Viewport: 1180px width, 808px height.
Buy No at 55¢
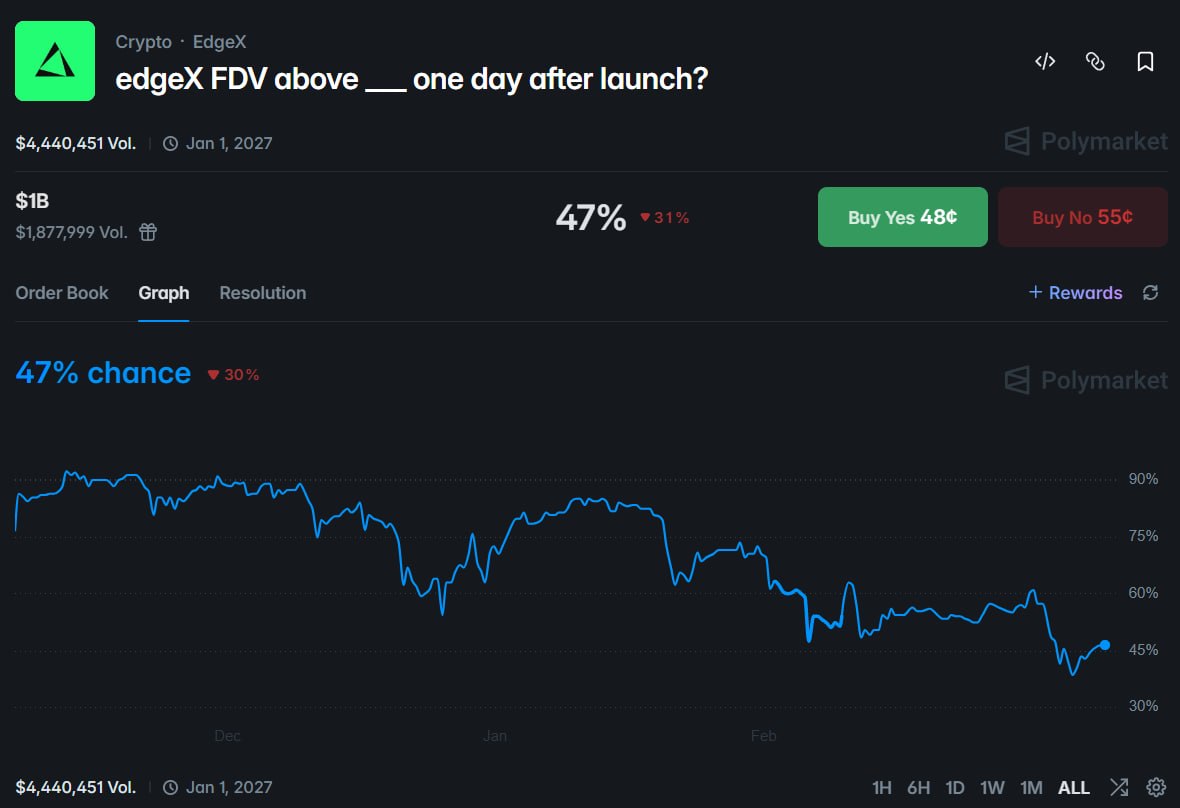tap(1082, 217)
